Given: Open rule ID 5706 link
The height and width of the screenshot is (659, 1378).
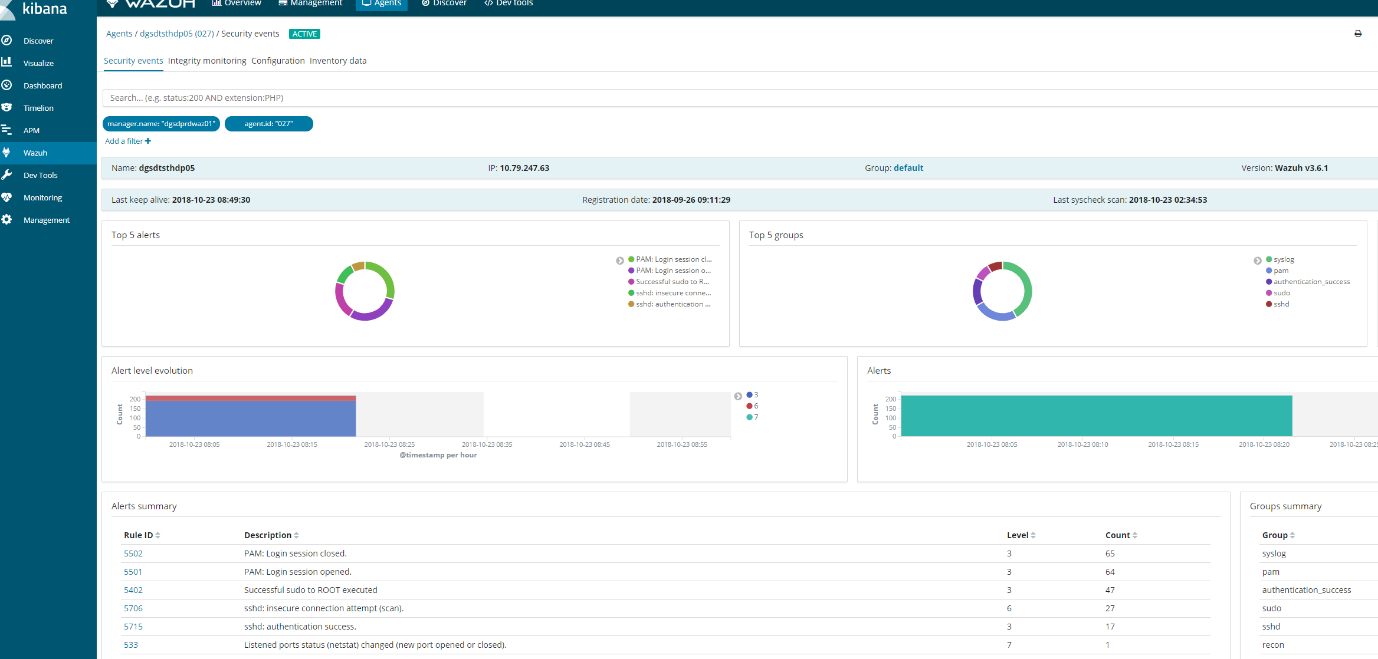Looking at the screenshot, I should (132, 608).
